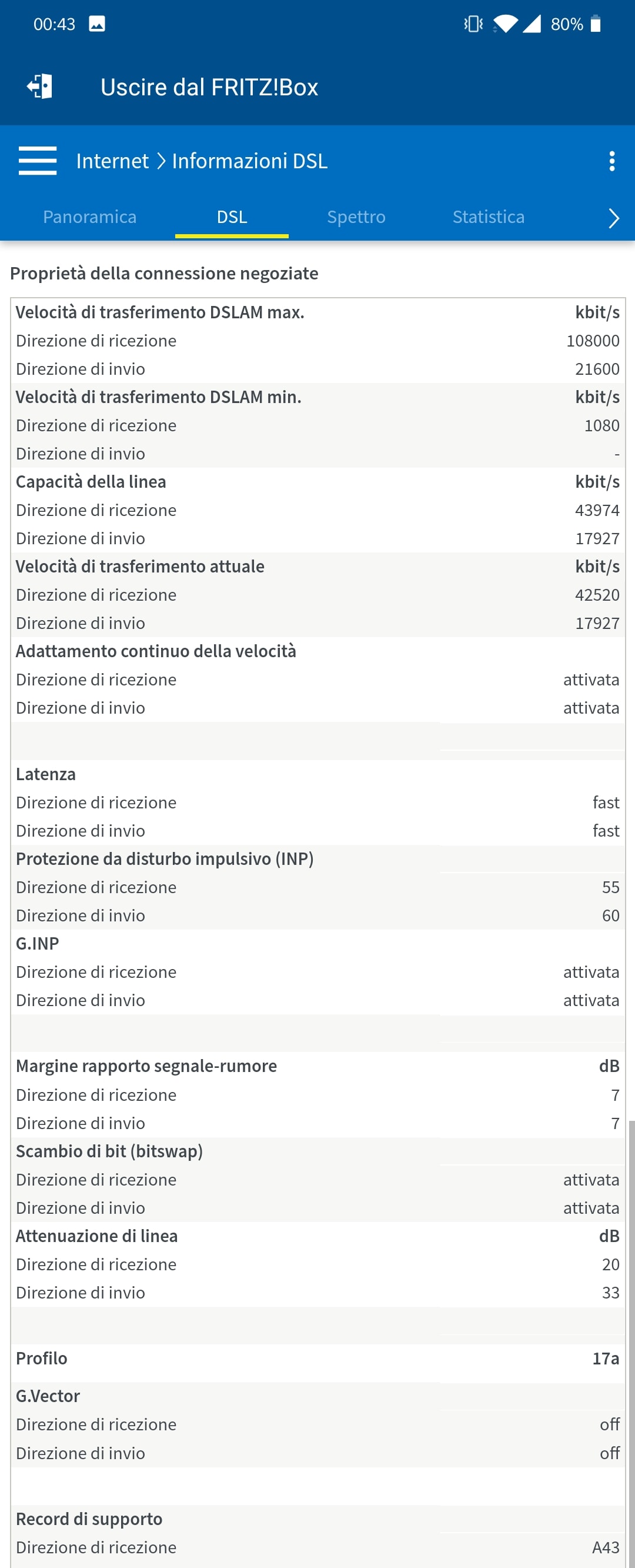The image size is (635, 1568).
Task: Open the three-dot overflow menu
Action: tap(611, 161)
